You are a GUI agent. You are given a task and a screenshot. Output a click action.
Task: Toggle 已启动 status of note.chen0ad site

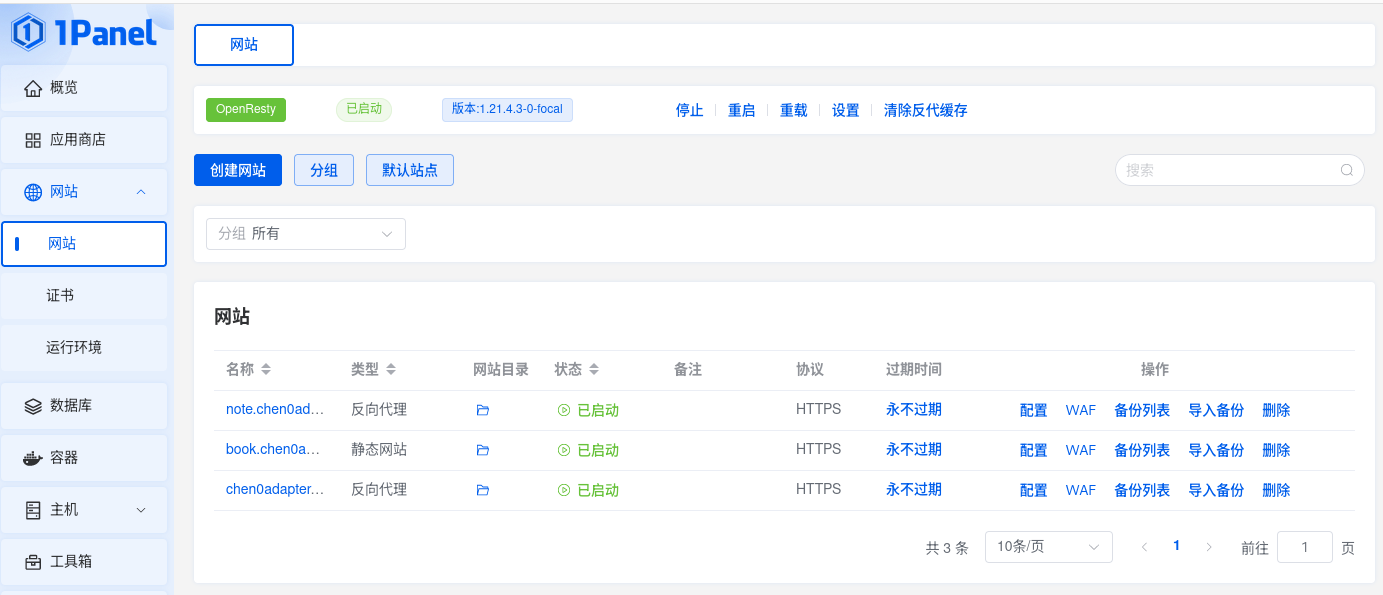[x=588, y=410]
